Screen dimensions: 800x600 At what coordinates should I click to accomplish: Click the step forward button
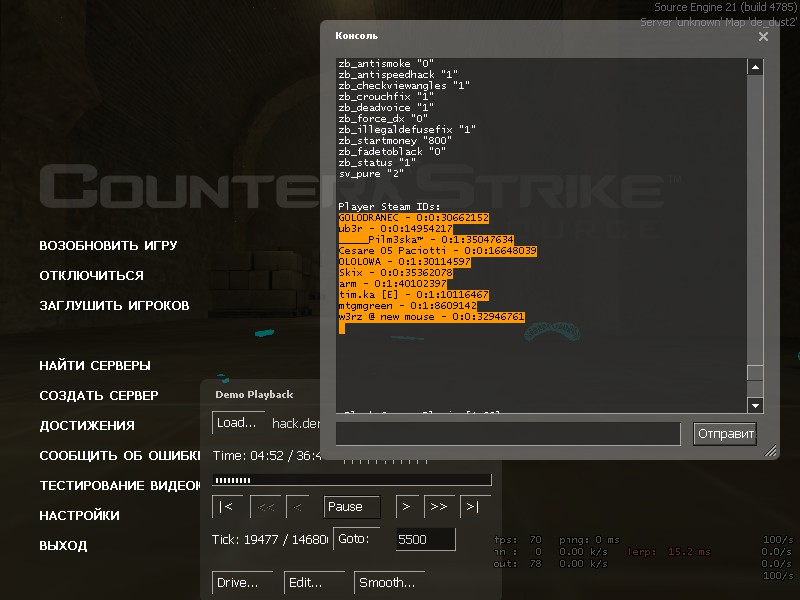(407, 507)
